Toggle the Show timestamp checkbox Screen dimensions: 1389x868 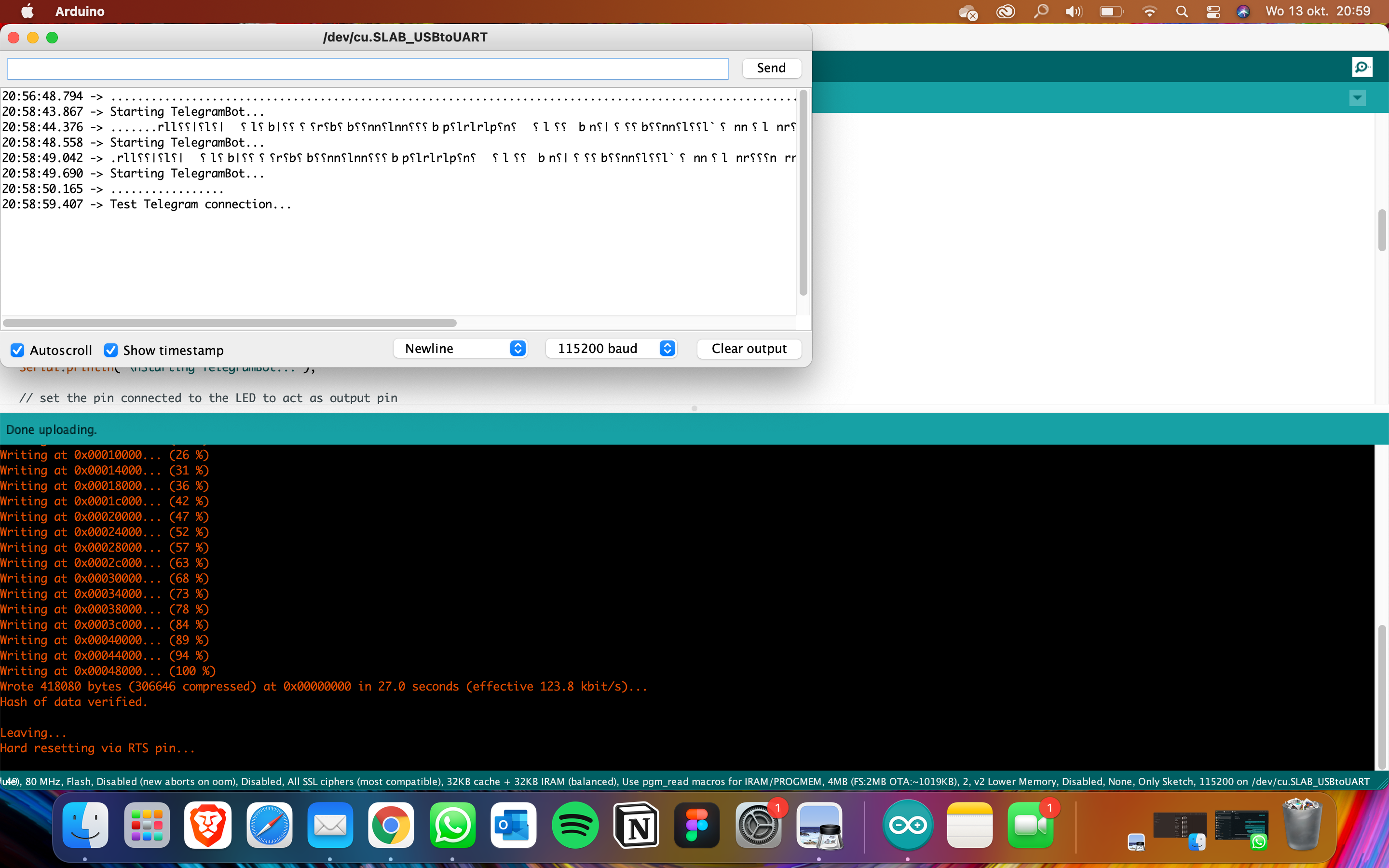111,350
